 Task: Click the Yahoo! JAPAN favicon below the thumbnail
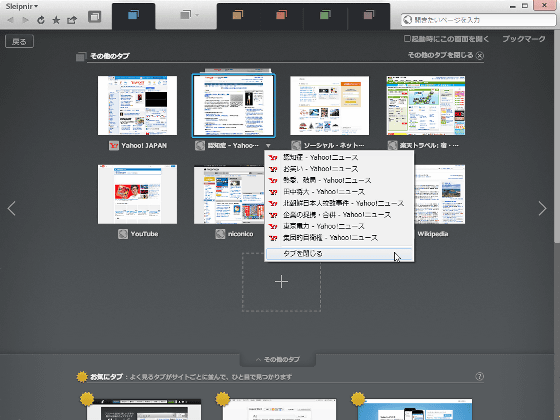(x=114, y=145)
